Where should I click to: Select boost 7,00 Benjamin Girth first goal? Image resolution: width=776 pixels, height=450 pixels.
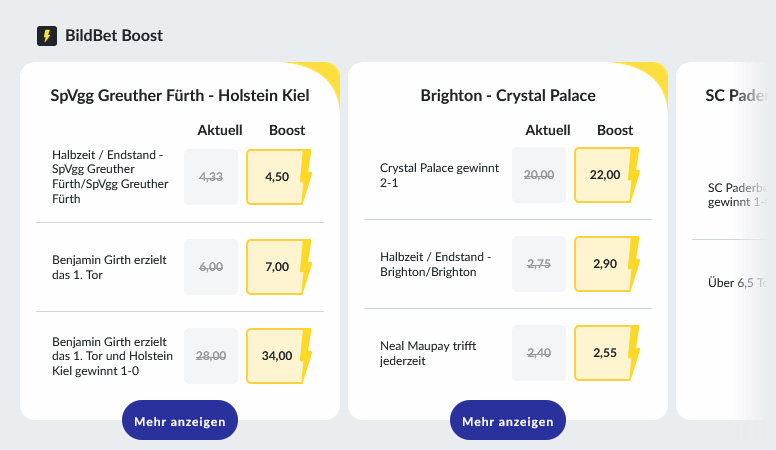[x=278, y=267]
